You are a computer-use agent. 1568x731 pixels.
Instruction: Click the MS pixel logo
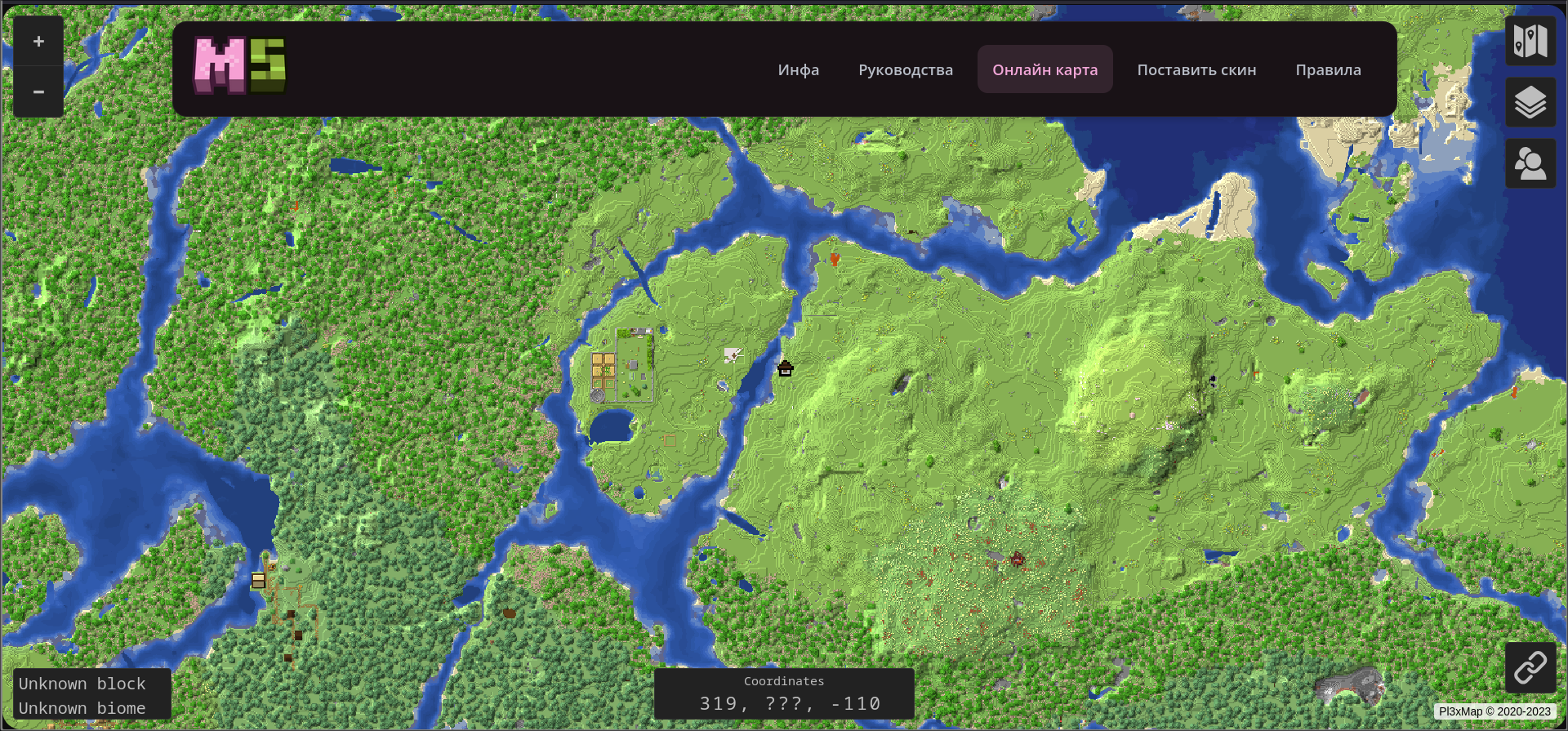point(239,65)
